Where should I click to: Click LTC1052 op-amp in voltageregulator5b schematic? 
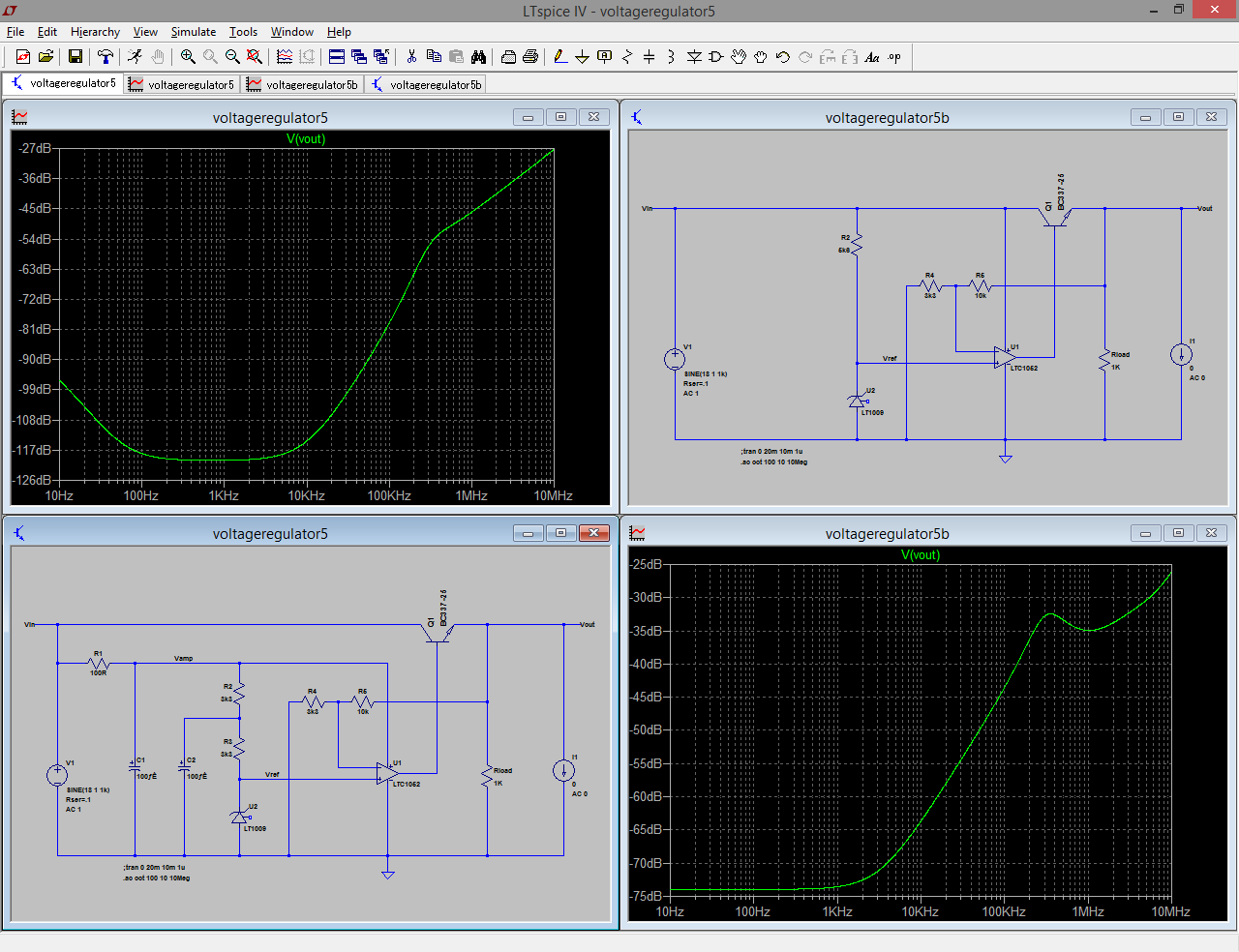[x=1005, y=359]
